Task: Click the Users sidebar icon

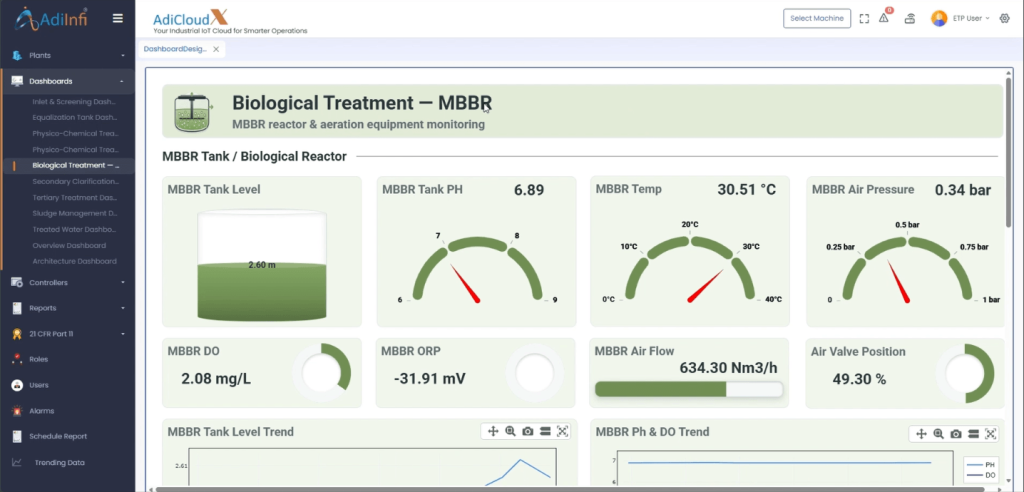Action: click(17, 385)
